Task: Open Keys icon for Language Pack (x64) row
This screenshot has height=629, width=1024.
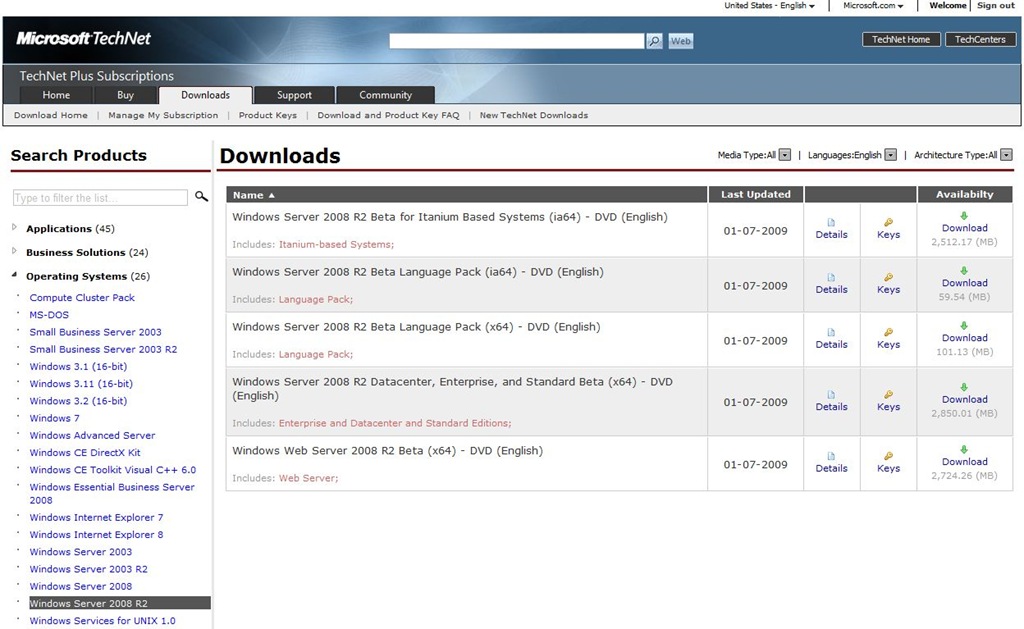Action: point(888,332)
